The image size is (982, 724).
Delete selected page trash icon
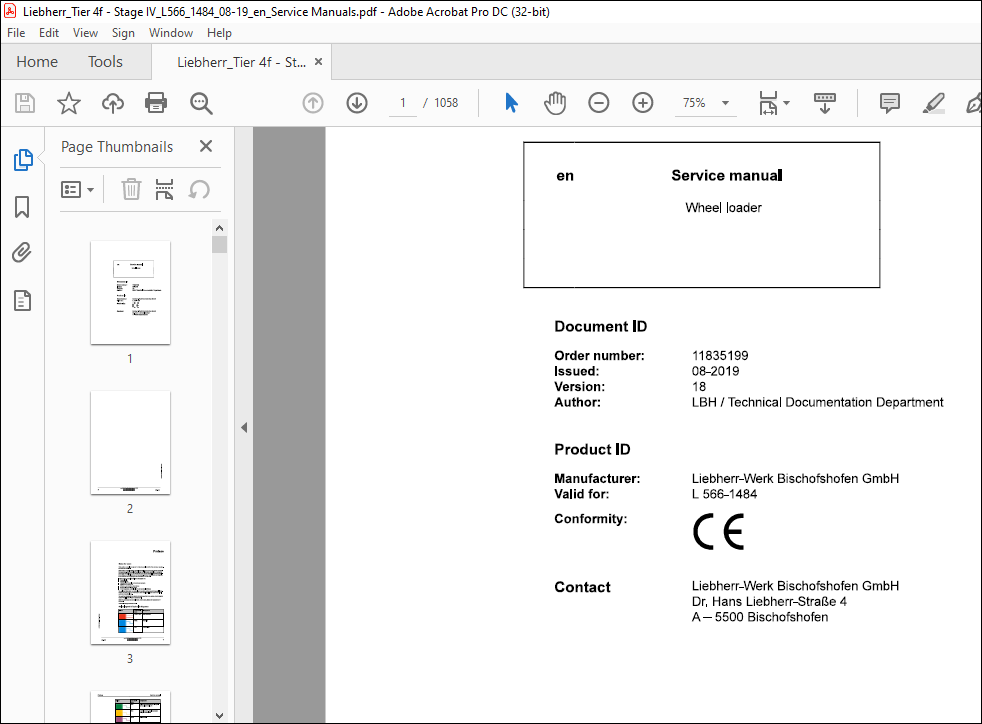coord(131,189)
